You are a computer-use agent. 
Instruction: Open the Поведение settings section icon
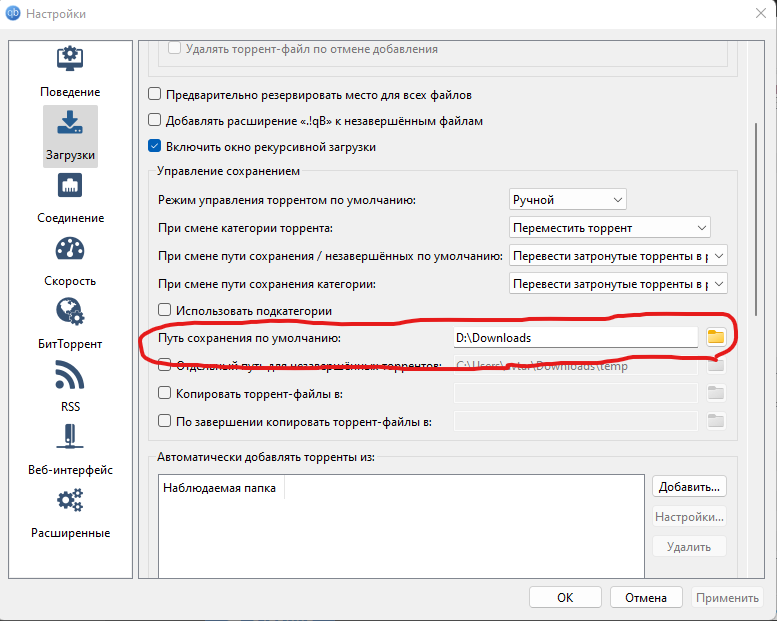click(70, 58)
